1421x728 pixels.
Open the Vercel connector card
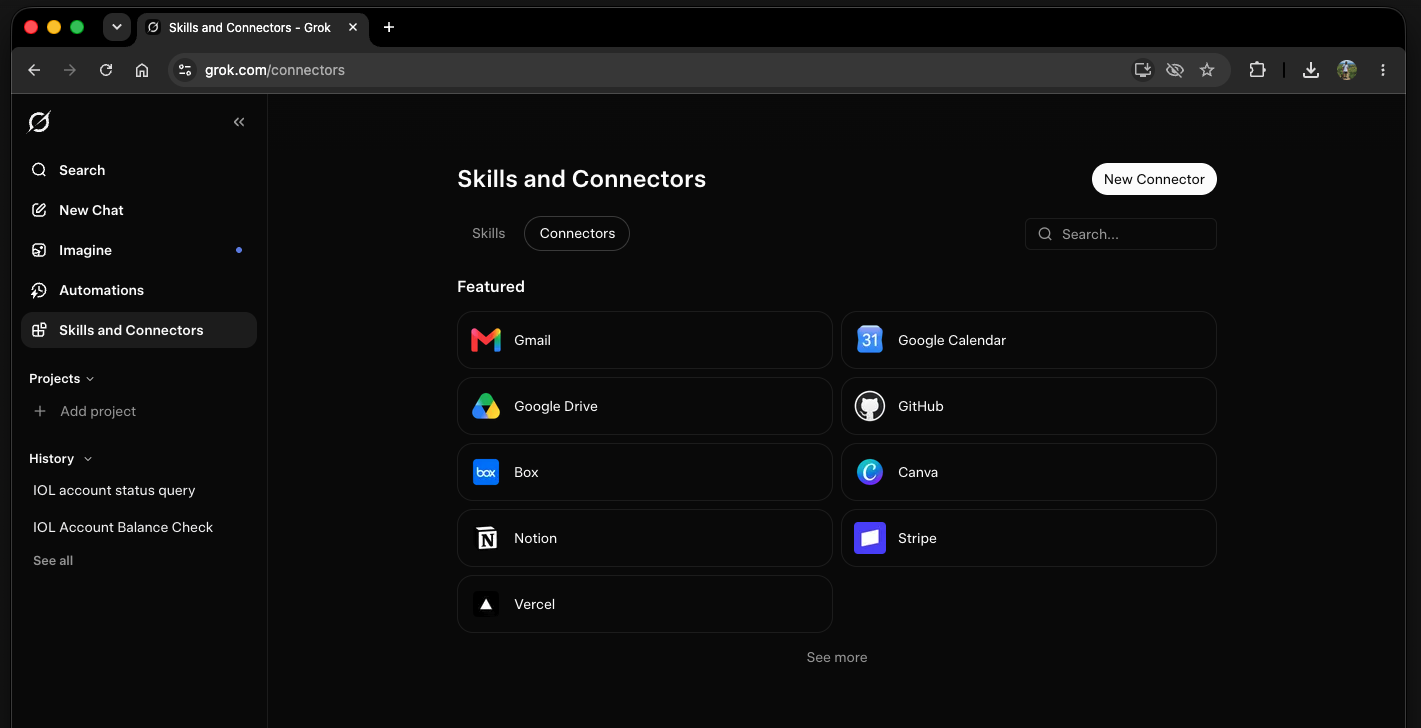(645, 604)
